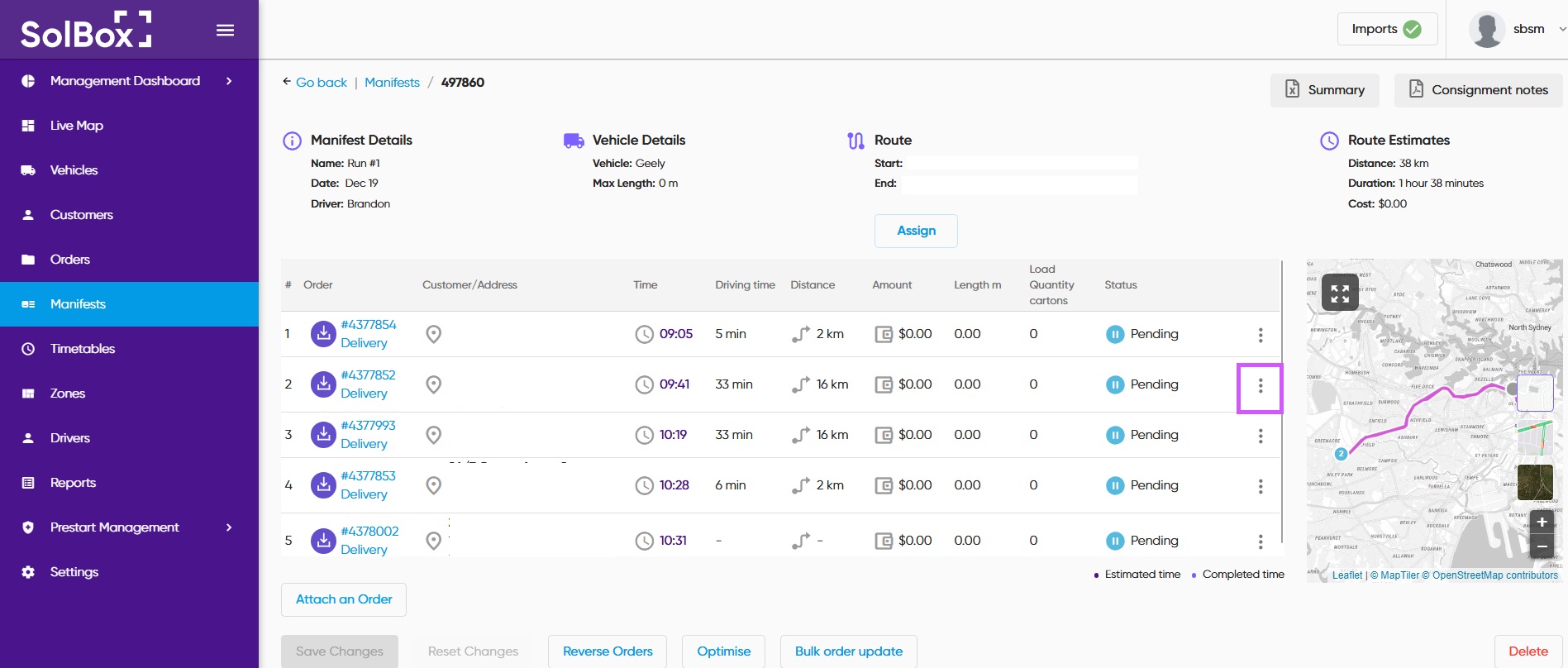This screenshot has width=1568, height=668.
Task: Select the satellite map layer thumbnail
Action: (x=1535, y=482)
